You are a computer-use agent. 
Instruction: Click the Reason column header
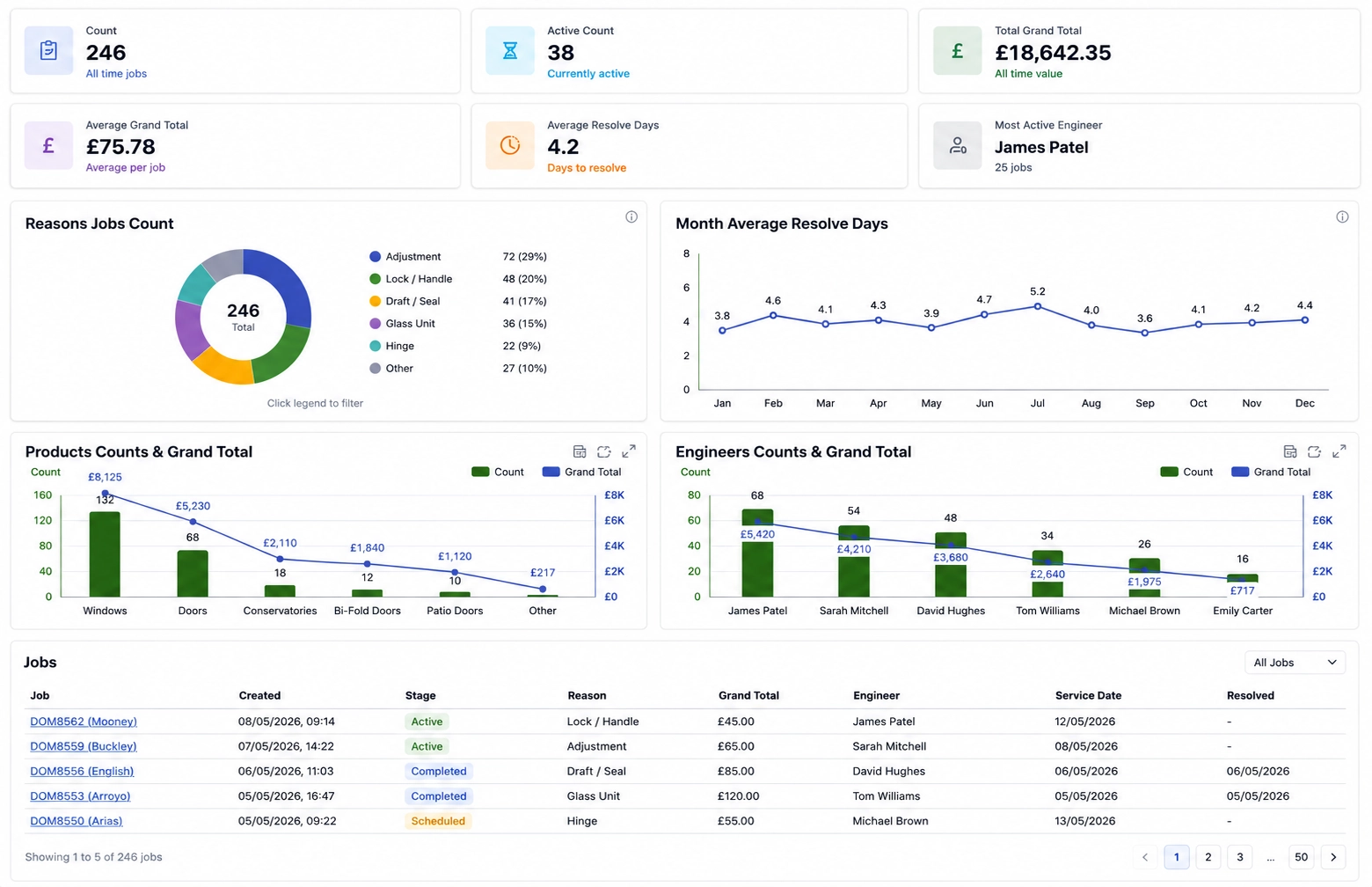(x=587, y=696)
